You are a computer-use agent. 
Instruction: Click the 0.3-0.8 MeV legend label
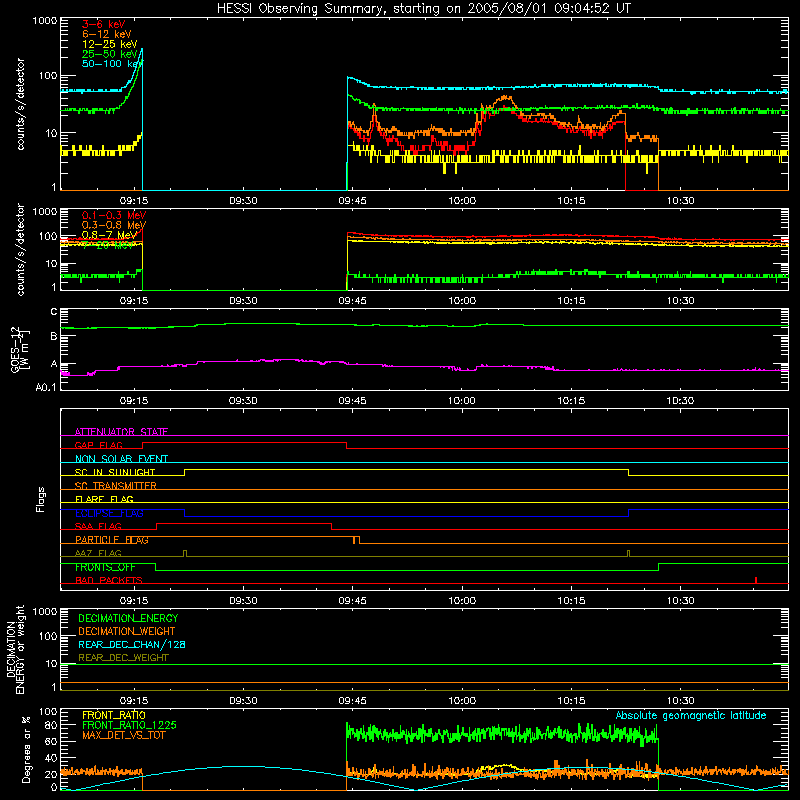click(114, 225)
